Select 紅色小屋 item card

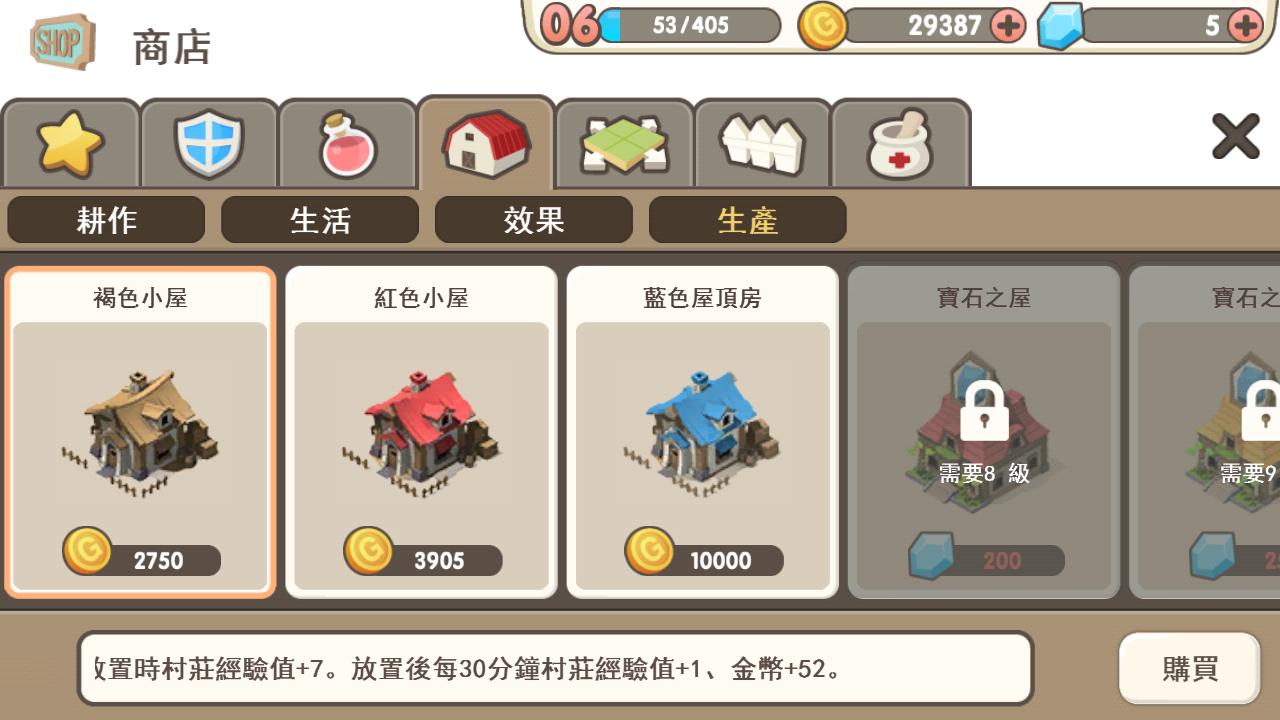pyautogui.click(x=421, y=432)
